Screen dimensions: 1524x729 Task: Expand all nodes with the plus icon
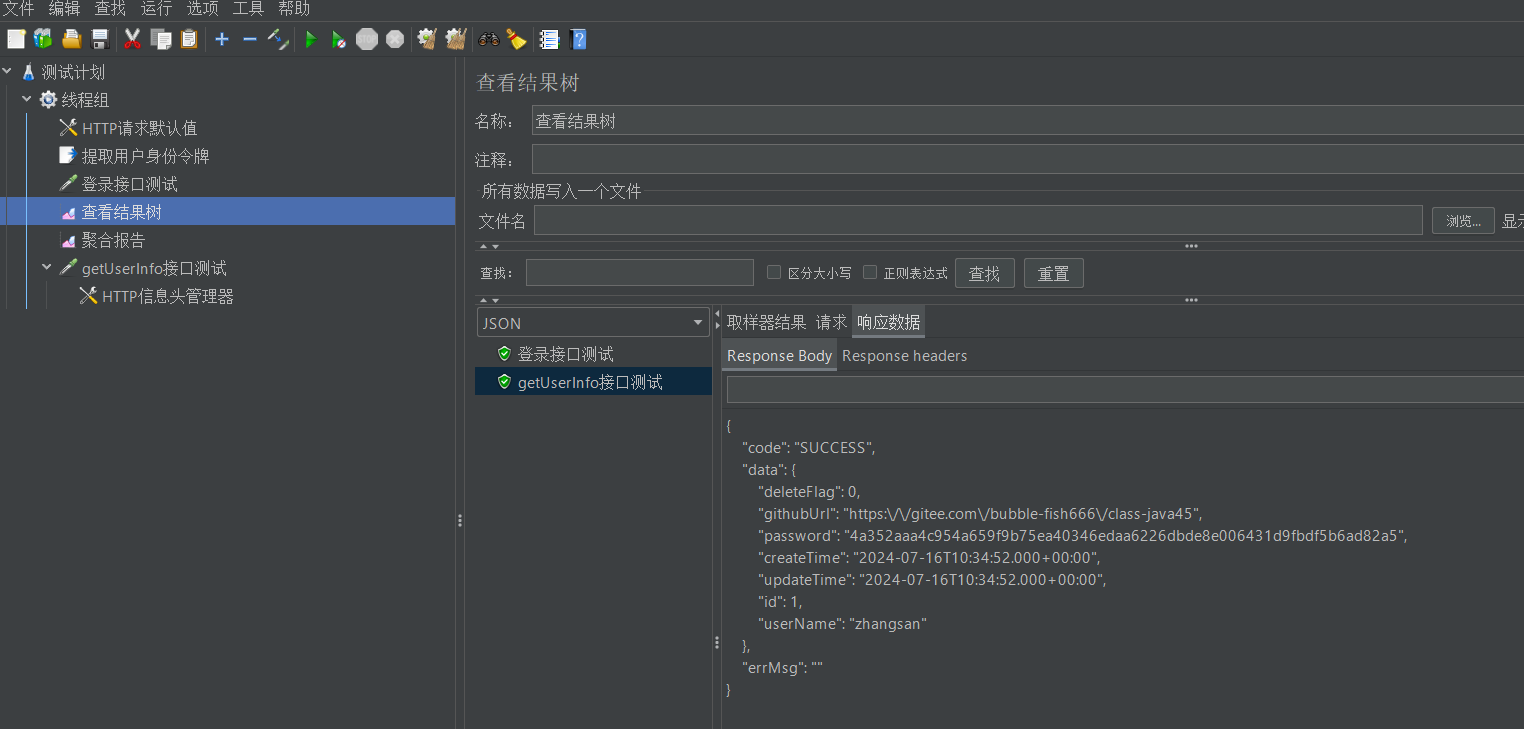pos(222,39)
